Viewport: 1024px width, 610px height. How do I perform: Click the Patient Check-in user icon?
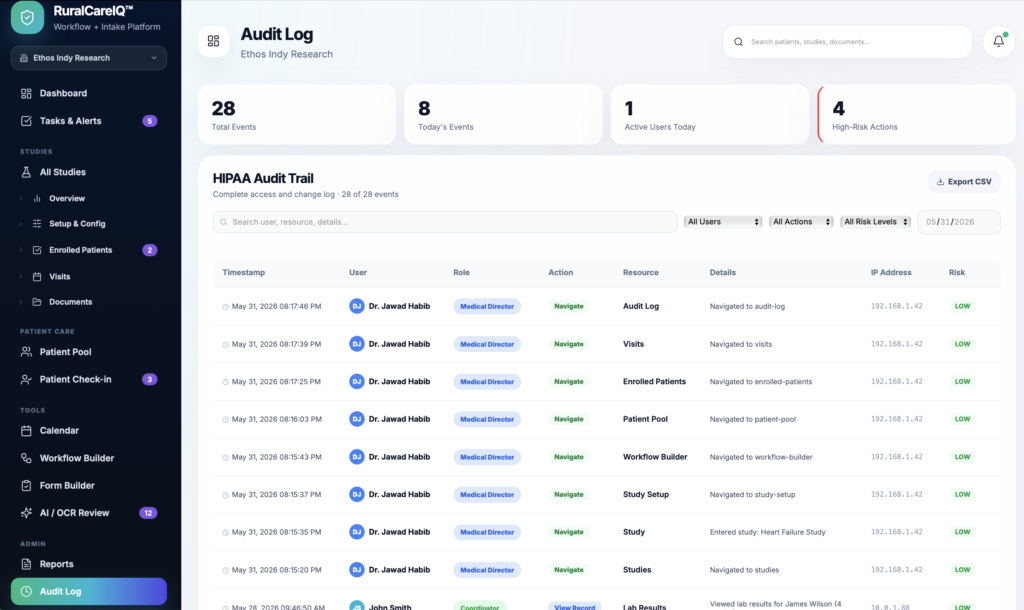coord(26,379)
